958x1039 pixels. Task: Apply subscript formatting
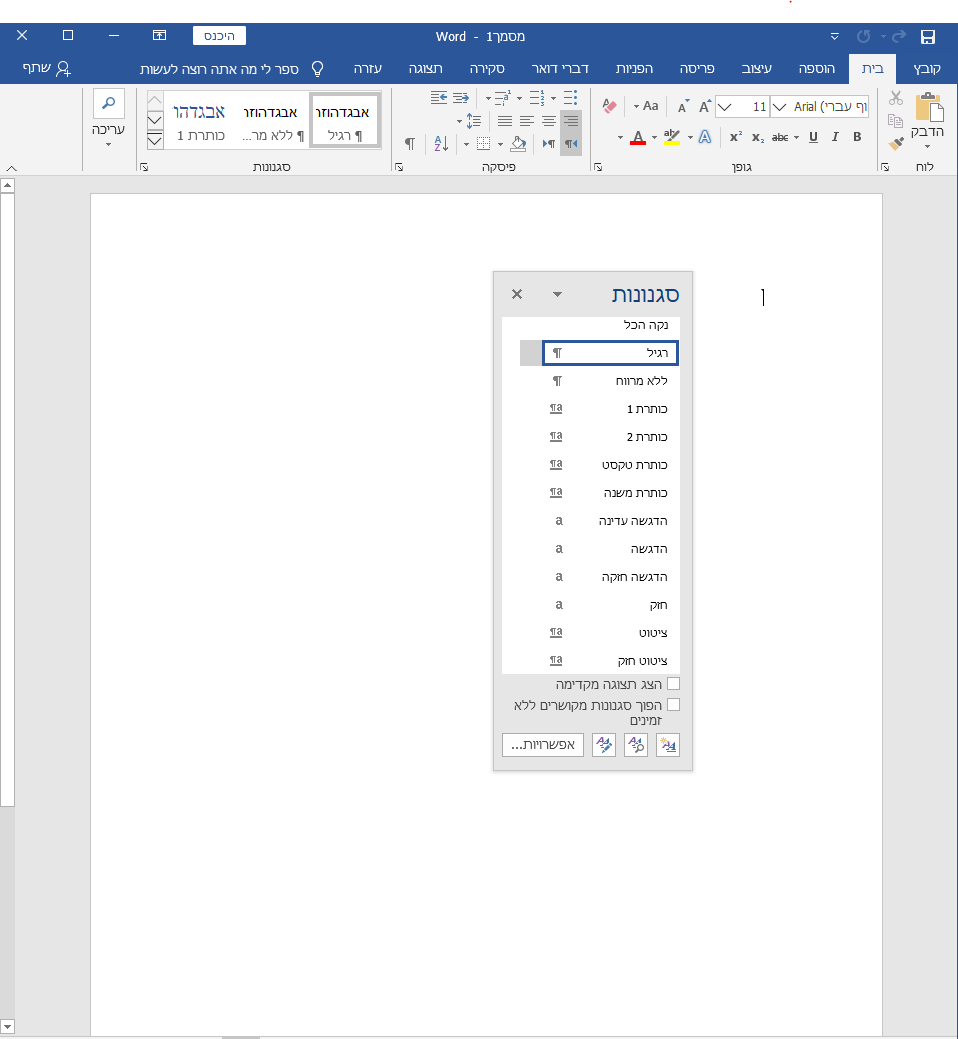[x=758, y=137]
